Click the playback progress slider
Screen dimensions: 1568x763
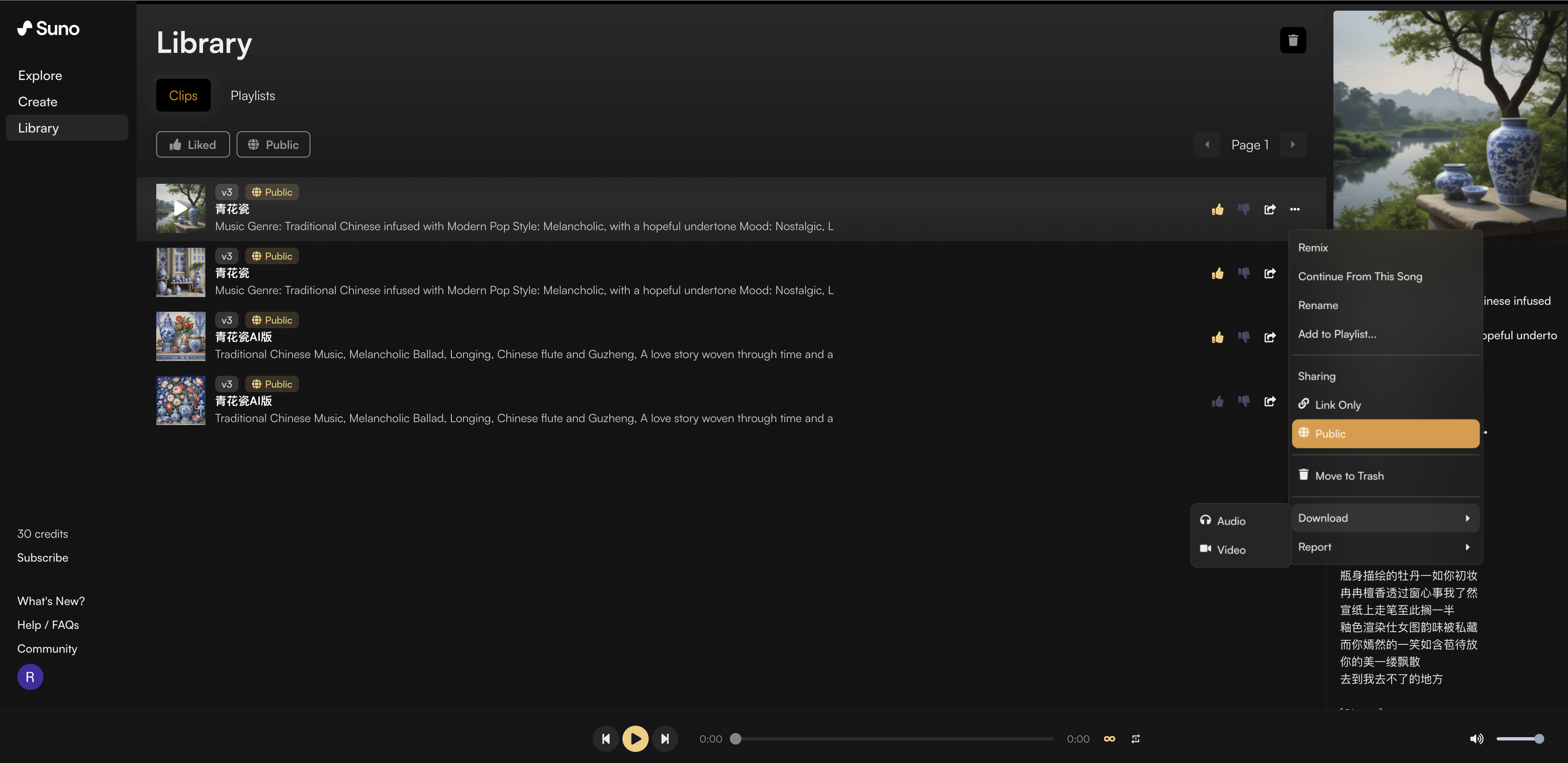[895, 739]
